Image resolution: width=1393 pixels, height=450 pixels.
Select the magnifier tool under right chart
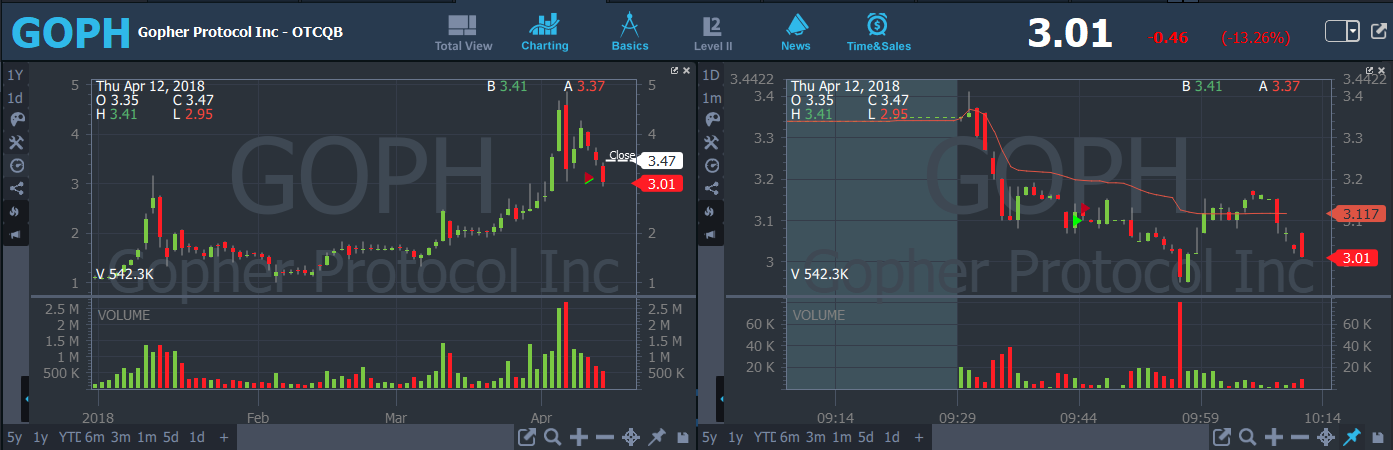coord(1247,437)
